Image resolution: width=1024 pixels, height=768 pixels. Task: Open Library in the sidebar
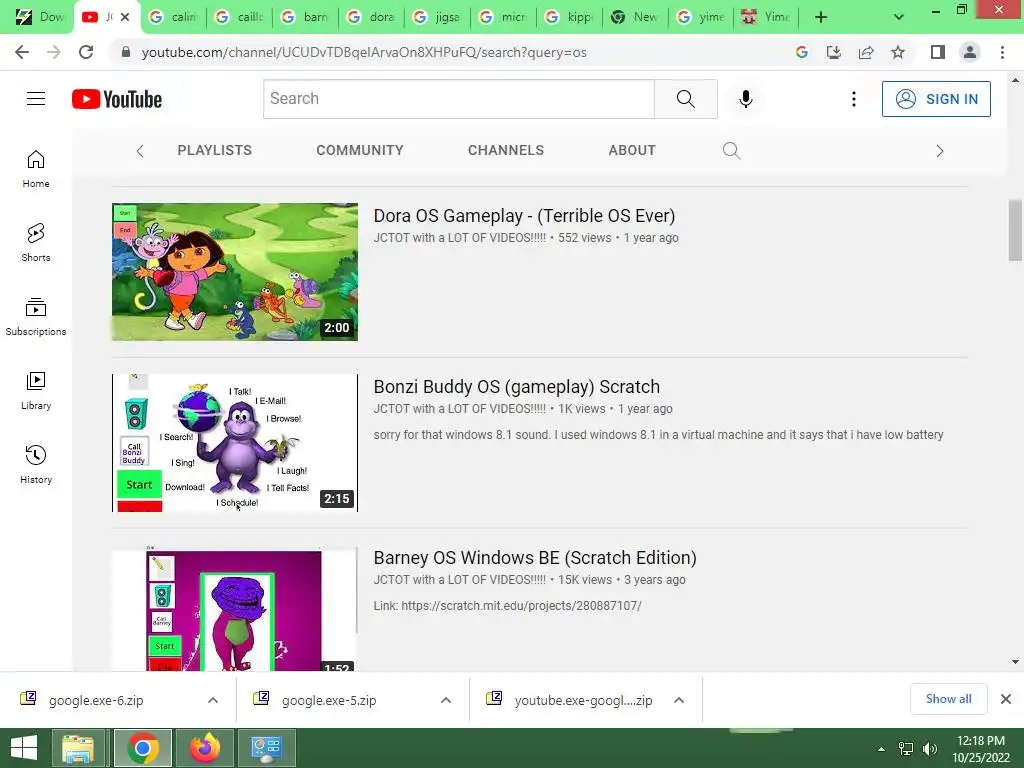[x=36, y=391]
